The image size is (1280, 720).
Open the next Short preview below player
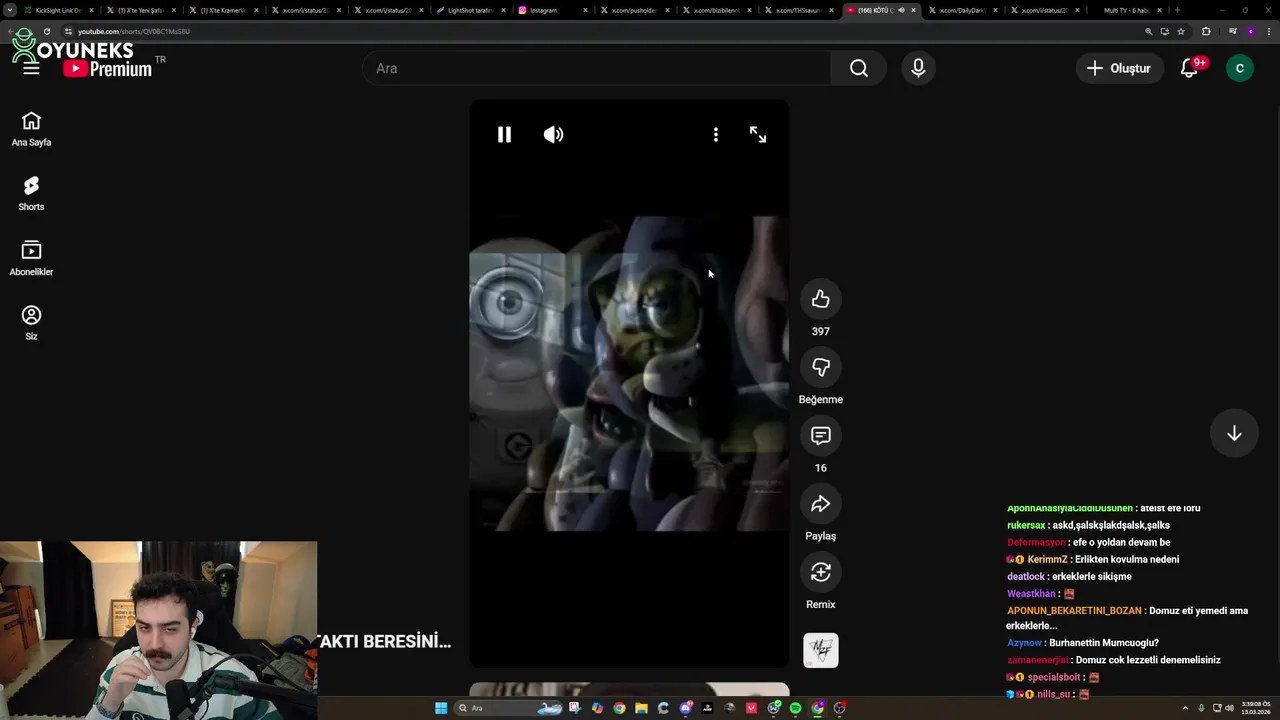tap(629, 689)
